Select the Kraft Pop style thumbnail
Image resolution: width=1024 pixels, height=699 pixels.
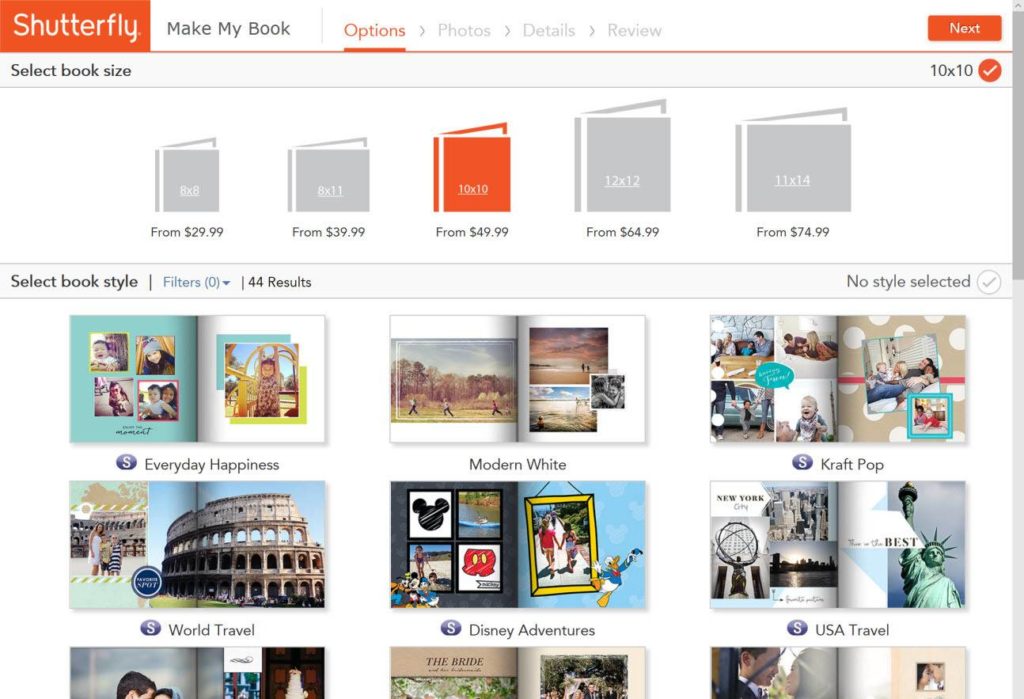pos(837,379)
